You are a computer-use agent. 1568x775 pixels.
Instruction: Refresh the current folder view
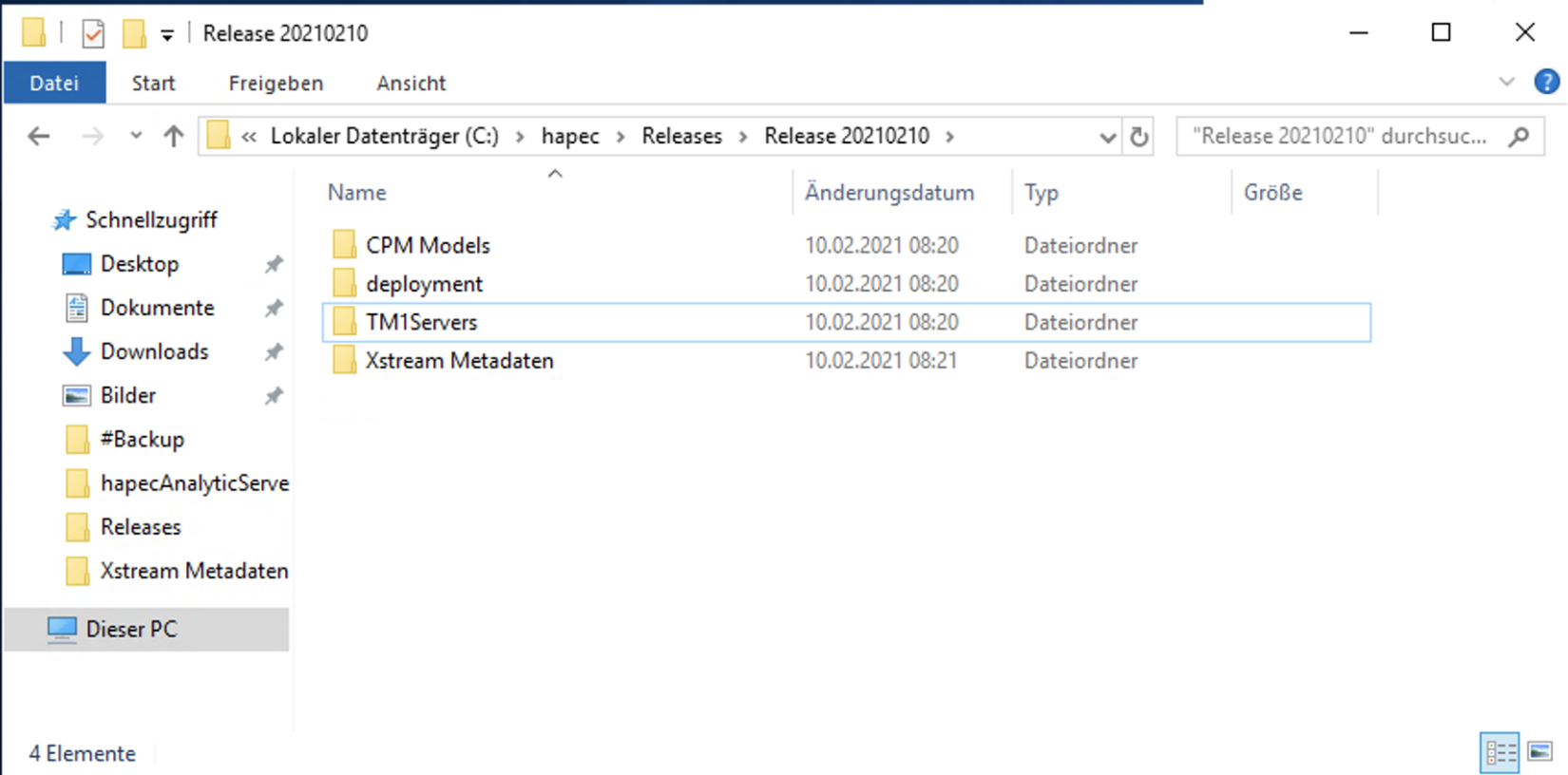pyautogui.click(x=1138, y=137)
